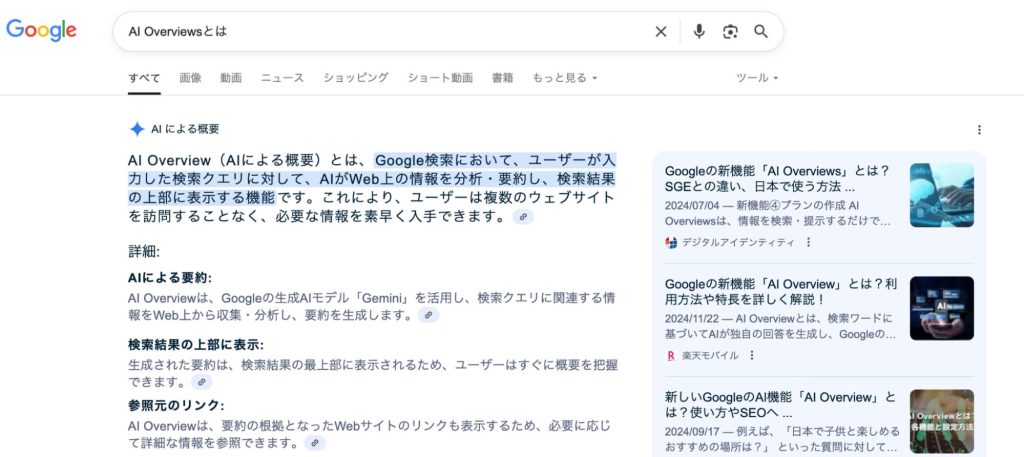Click the デジタルアイデンティティ source name
This screenshot has height=457, width=1024.
[739, 242]
